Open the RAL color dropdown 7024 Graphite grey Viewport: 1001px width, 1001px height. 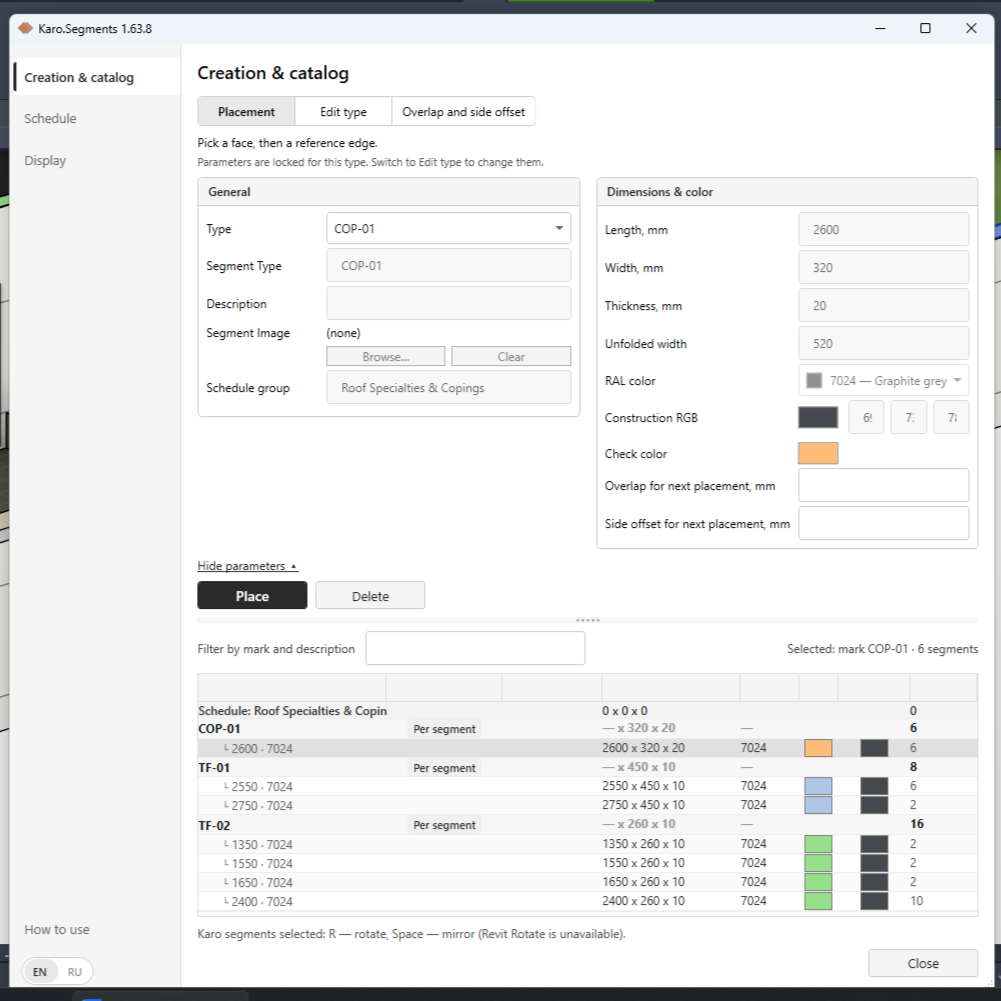[x=884, y=380]
